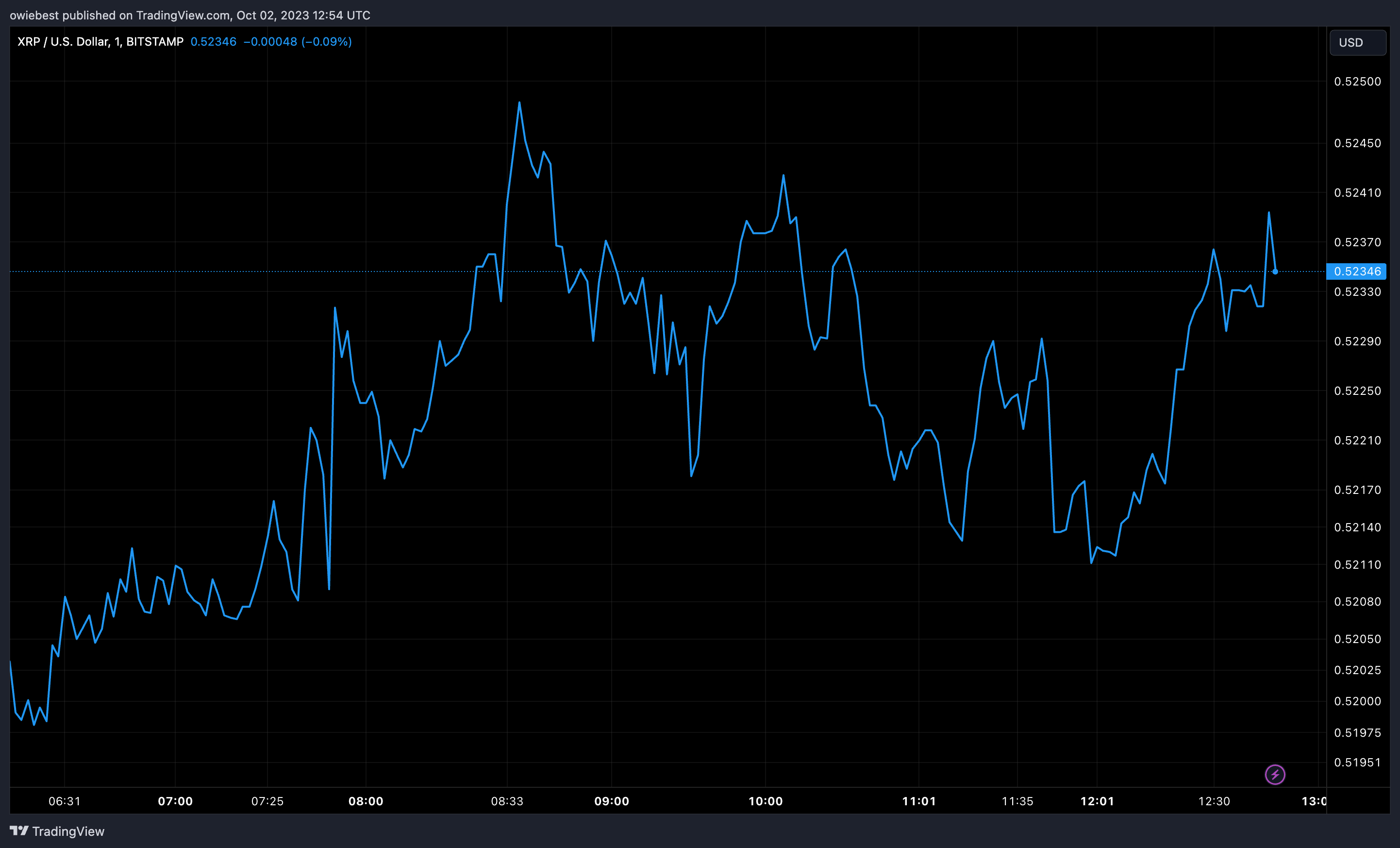Click the 0.52000 price axis label
The width and height of the screenshot is (1400, 848).
(1357, 701)
